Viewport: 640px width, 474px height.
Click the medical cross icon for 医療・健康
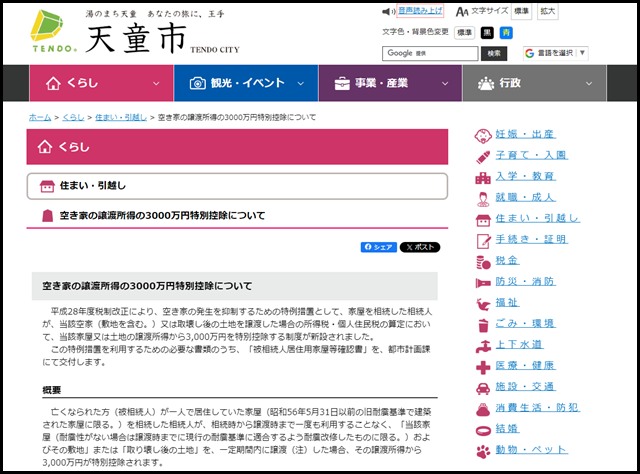tap(483, 368)
